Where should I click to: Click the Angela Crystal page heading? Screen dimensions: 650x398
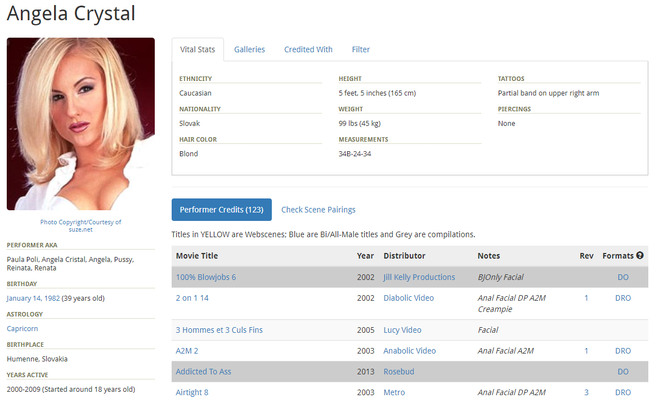(x=71, y=14)
